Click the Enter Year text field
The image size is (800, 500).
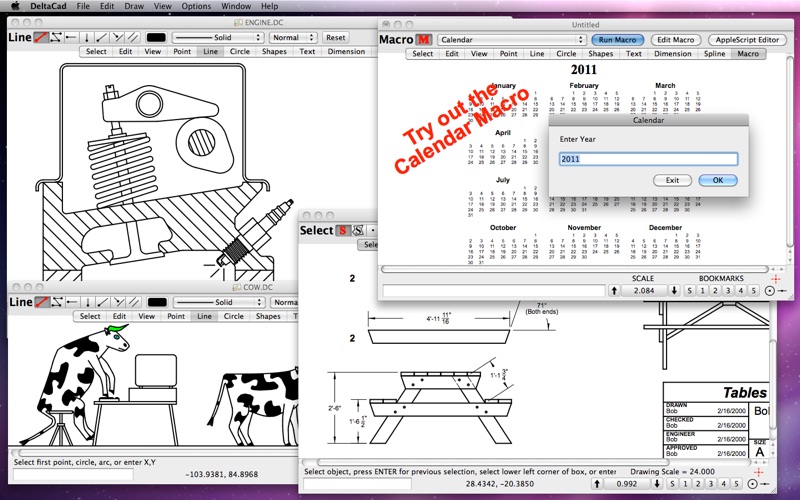tap(647, 159)
